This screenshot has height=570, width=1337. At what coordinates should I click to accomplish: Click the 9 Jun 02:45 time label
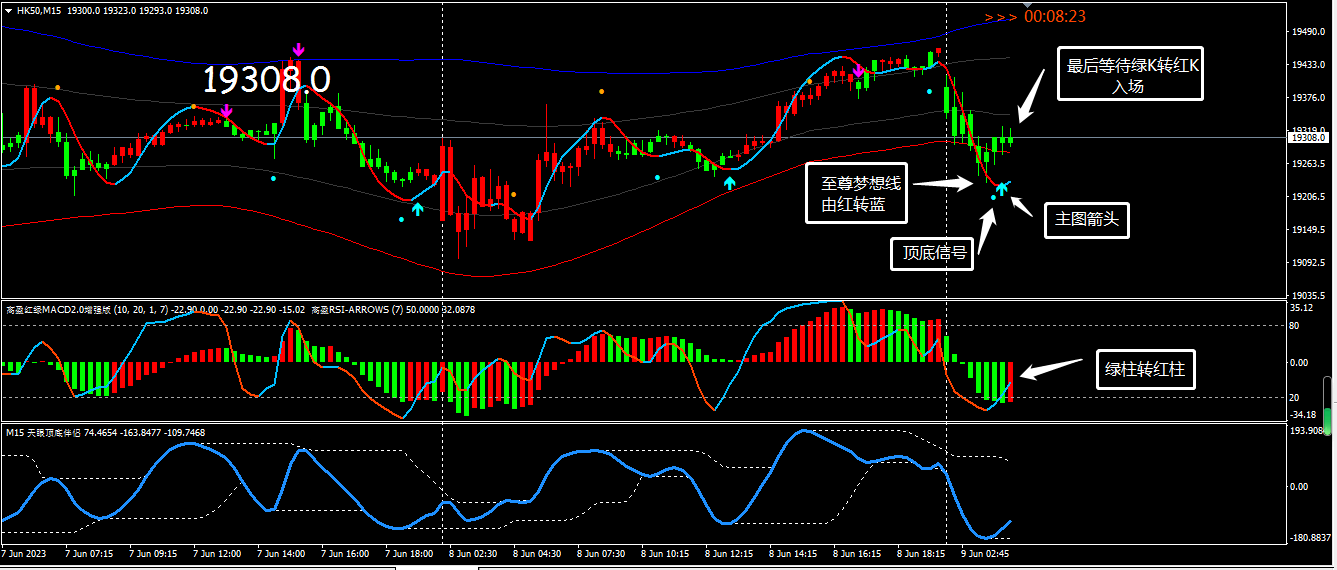(985, 552)
